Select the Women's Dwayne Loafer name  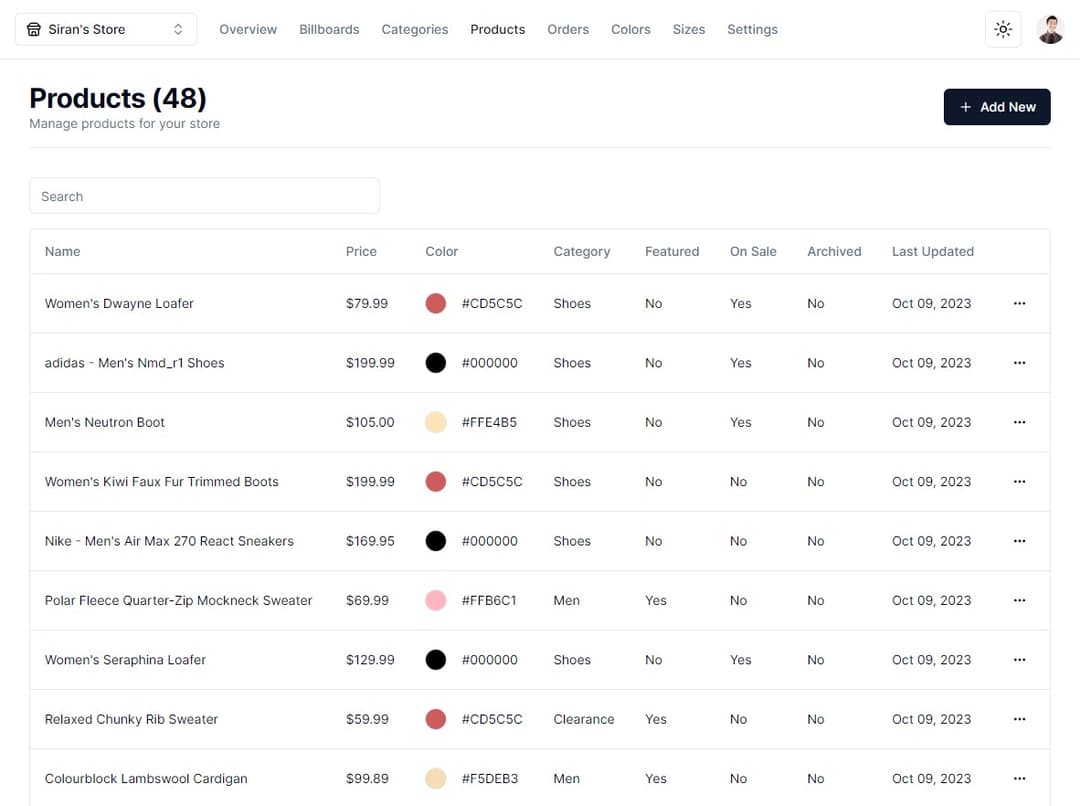(x=119, y=303)
